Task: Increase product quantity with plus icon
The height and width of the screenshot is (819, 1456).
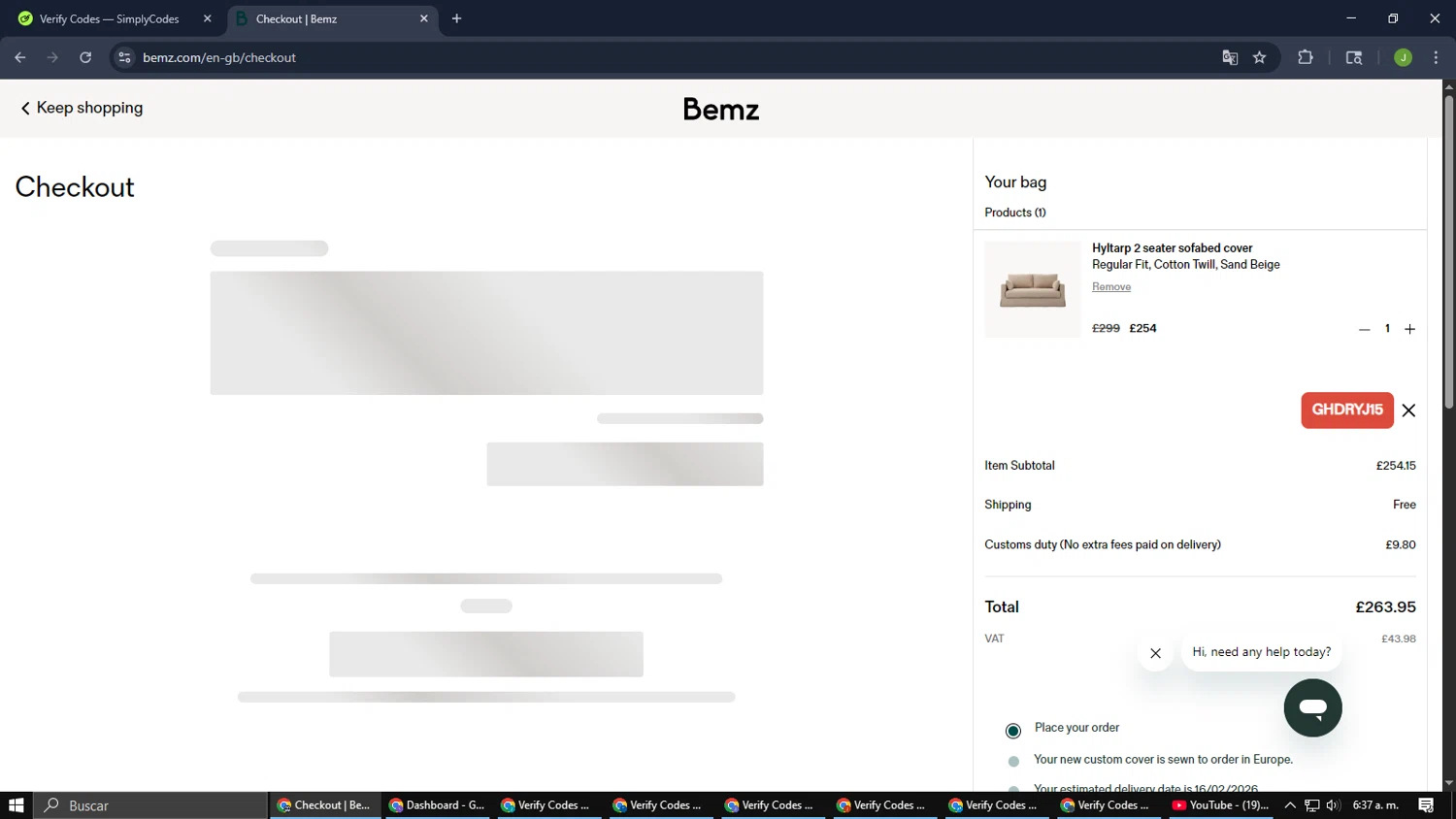Action: (1409, 329)
